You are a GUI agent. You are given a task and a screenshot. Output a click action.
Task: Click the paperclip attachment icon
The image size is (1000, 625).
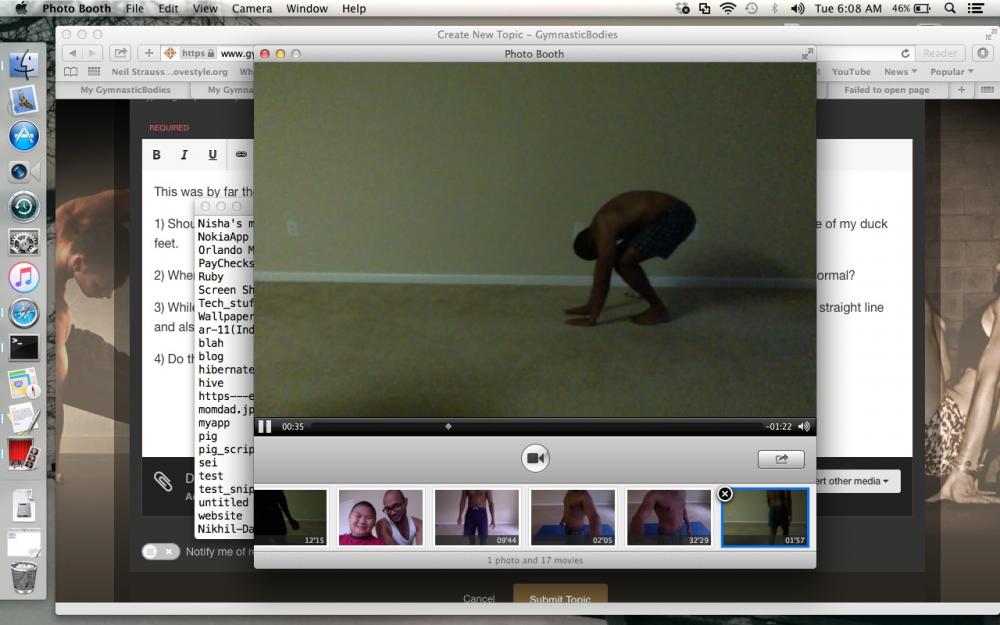coord(163,482)
